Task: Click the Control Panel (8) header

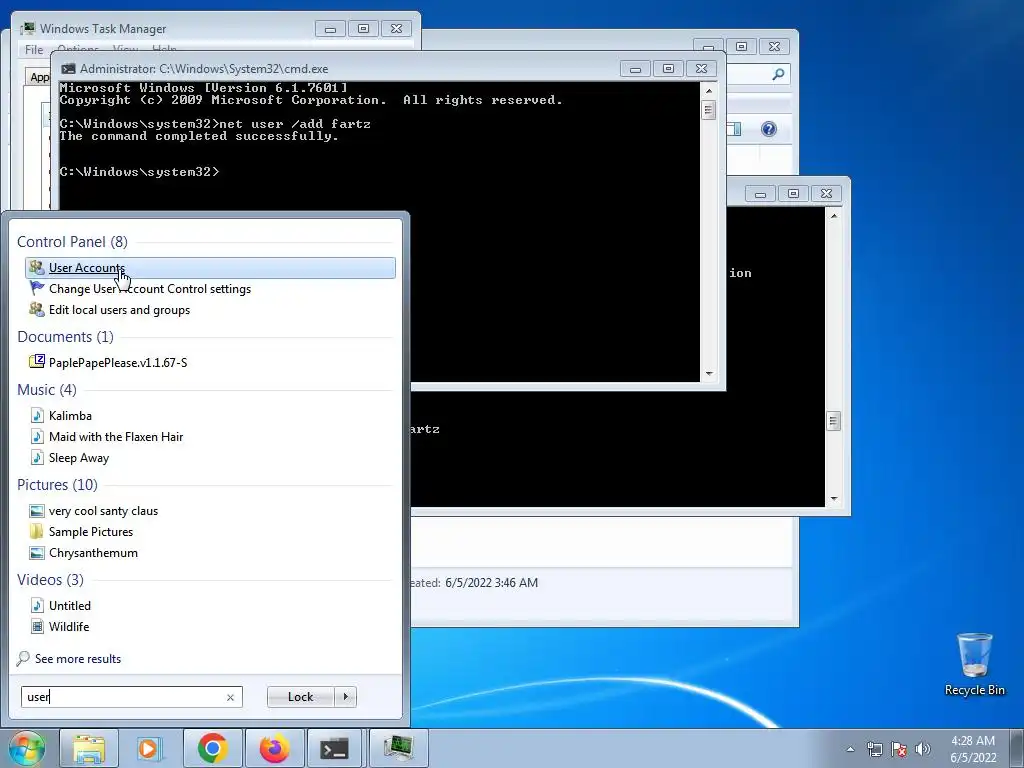Action: click(72, 242)
